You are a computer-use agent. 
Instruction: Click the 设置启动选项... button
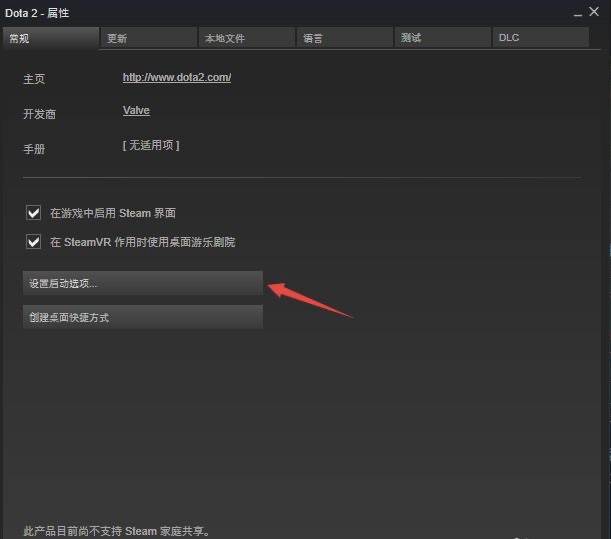pos(143,283)
